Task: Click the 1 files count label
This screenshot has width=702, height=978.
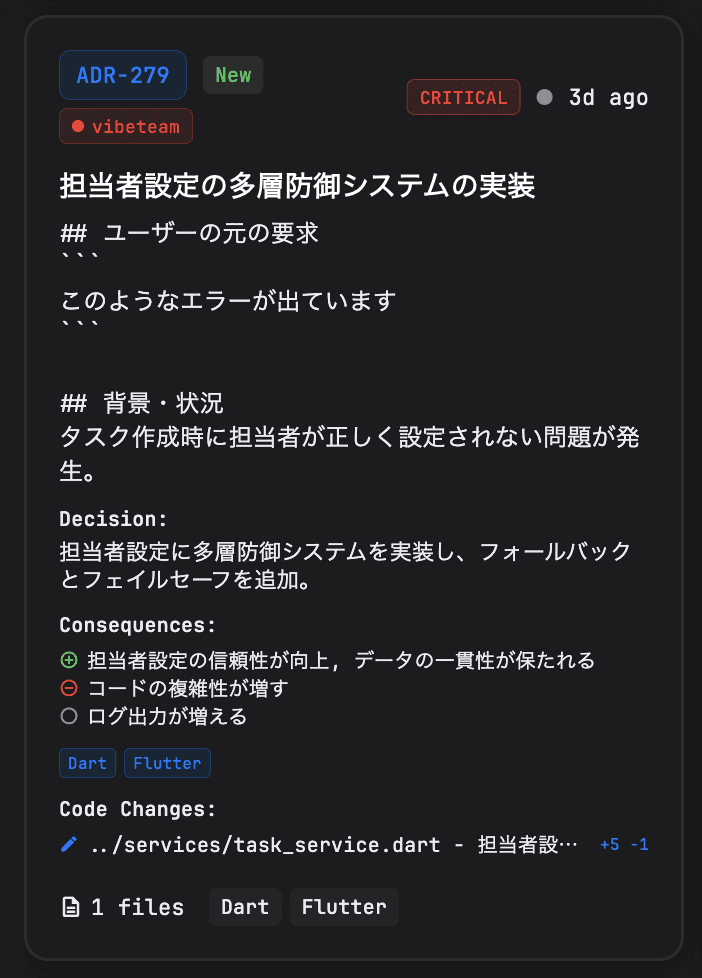Action: pos(137,908)
